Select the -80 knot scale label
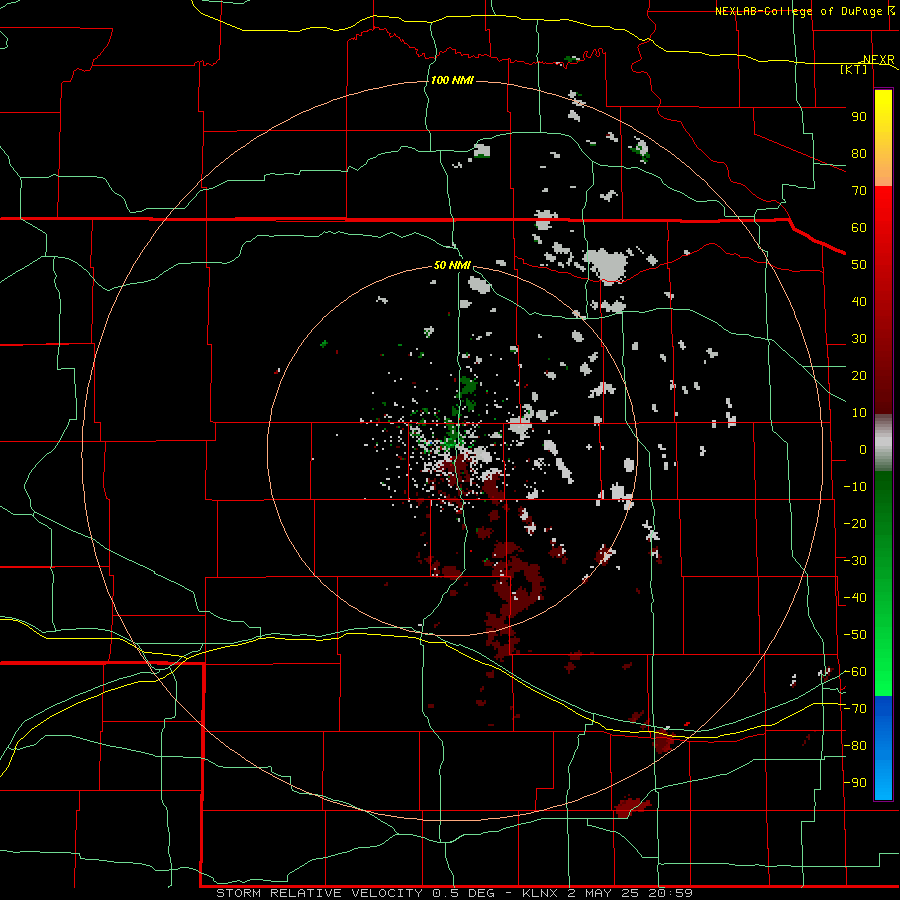This screenshot has height=900, width=900. 855,746
